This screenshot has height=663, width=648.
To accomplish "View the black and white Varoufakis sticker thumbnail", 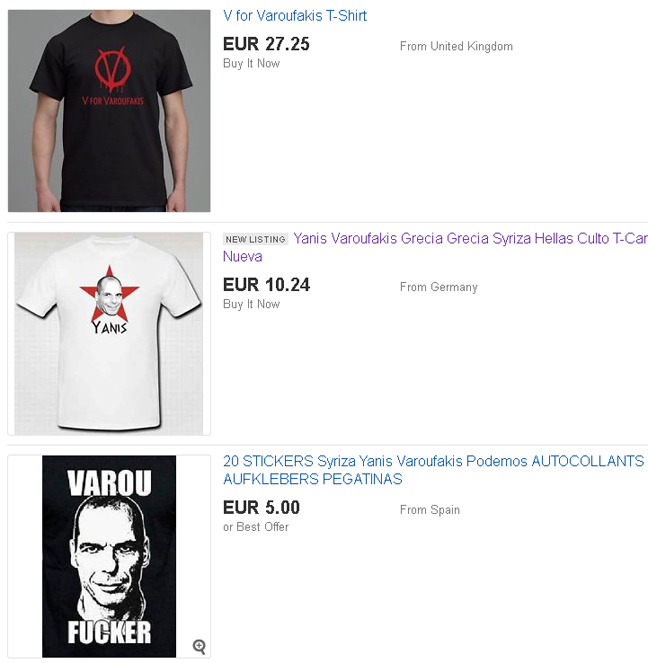I will (109, 556).
